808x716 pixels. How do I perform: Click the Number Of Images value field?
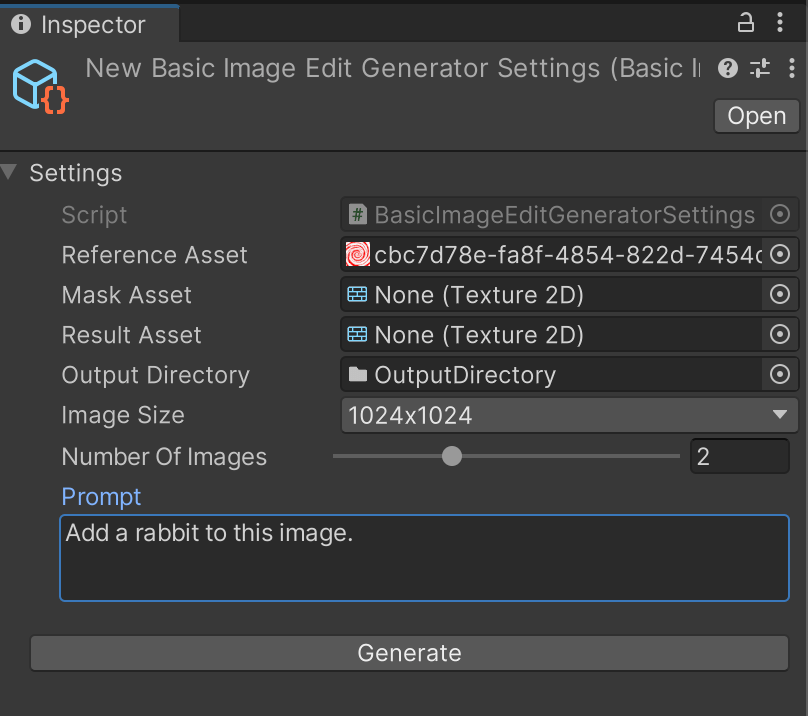coord(738,457)
